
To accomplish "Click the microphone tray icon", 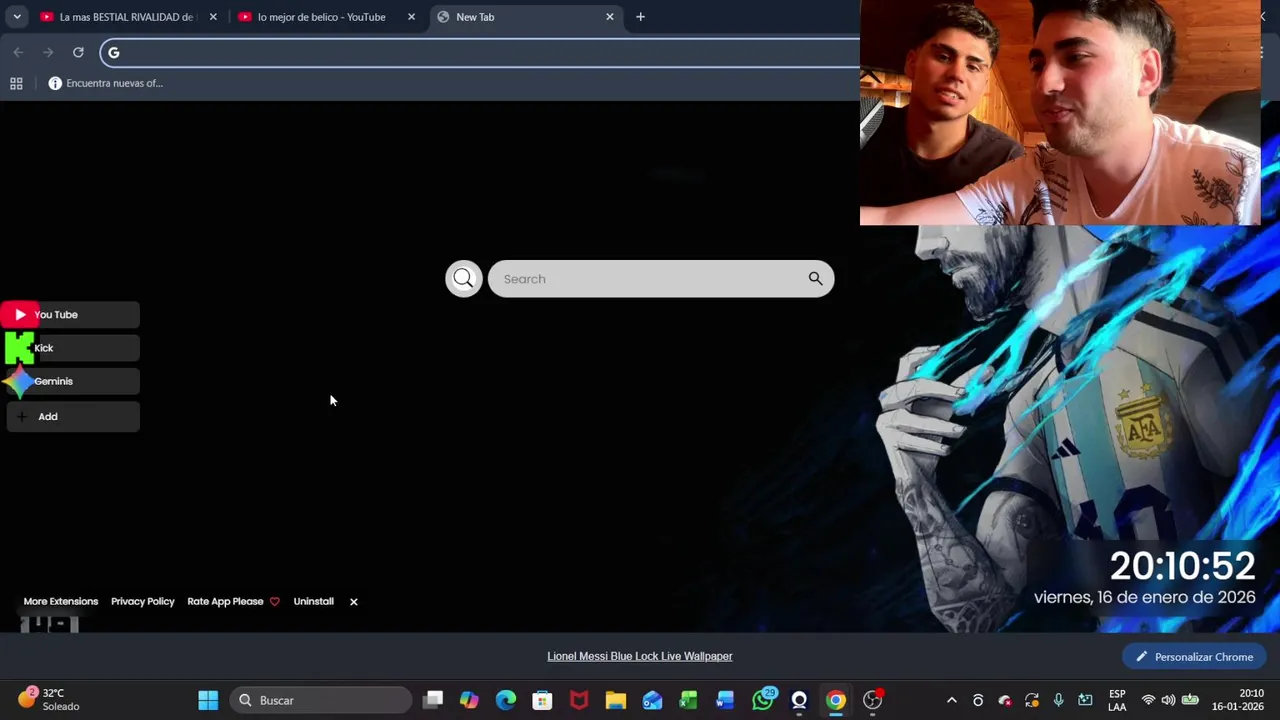I will point(1058,700).
